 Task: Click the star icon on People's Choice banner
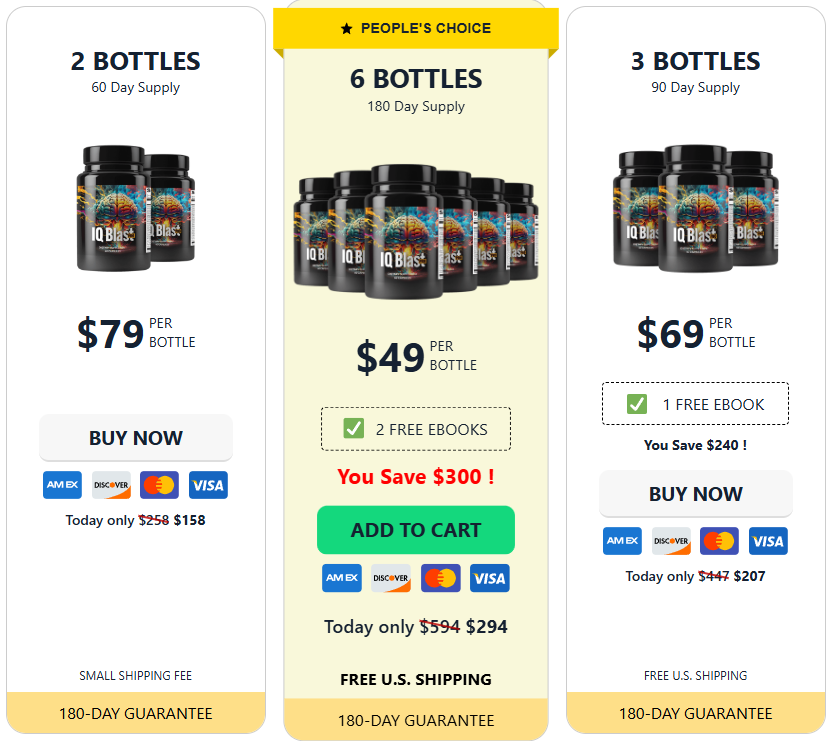346,29
